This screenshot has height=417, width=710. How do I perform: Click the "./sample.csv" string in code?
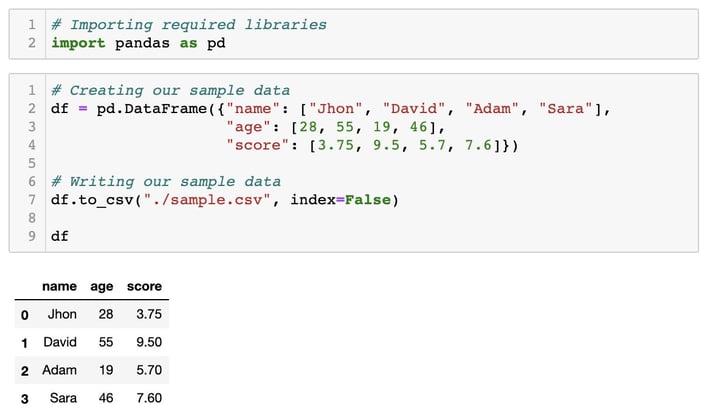pos(207,200)
